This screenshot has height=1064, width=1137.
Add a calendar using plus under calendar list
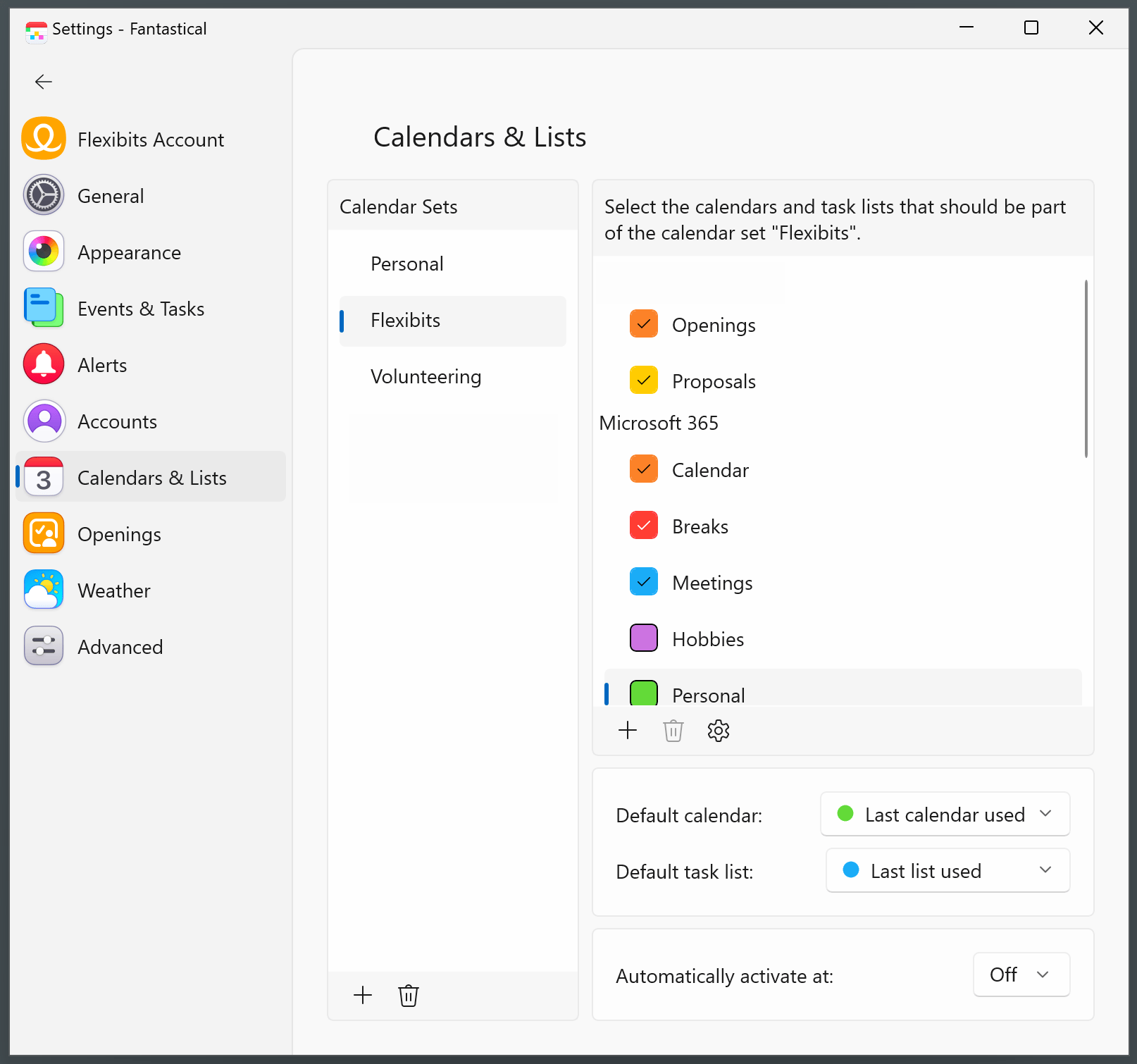pyautogui.click(x=628, y=730)
